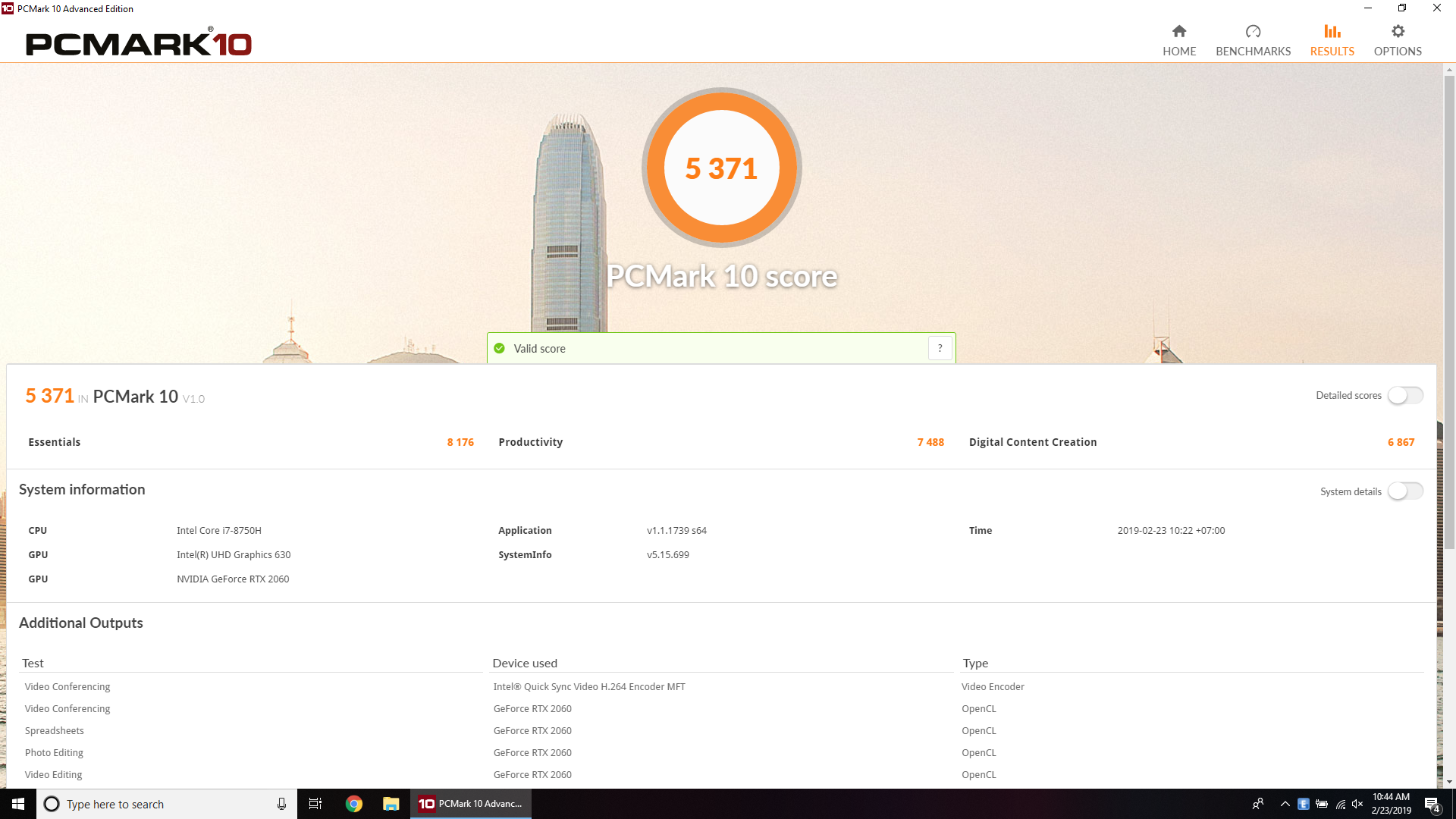
Task: Click the taskbar search box
Action: [x=167, y=804]
